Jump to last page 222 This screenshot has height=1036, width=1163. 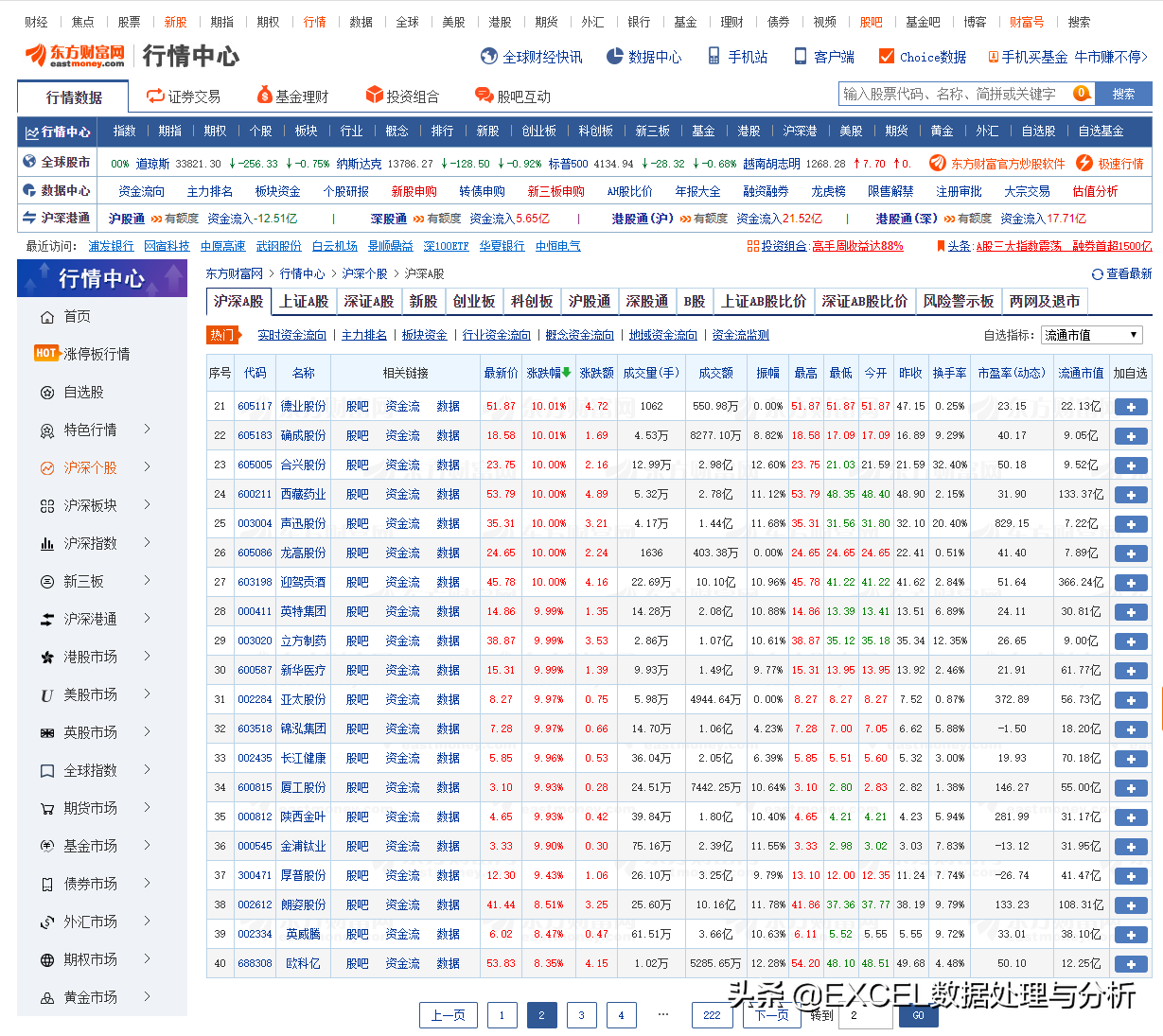(x=712, y=1015)
